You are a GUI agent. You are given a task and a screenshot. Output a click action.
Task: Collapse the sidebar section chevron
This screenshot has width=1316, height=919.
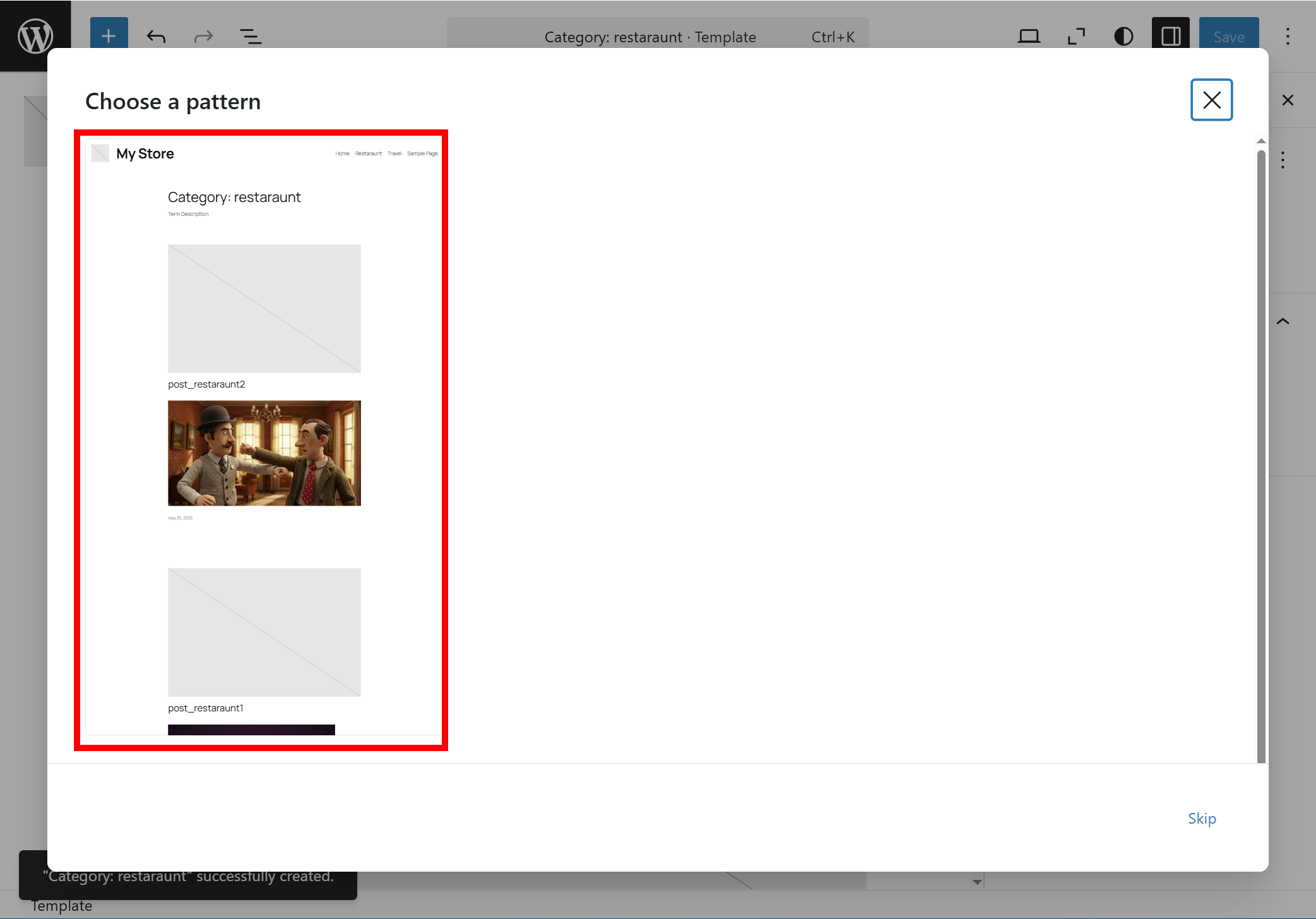(x=1283, y=321)
